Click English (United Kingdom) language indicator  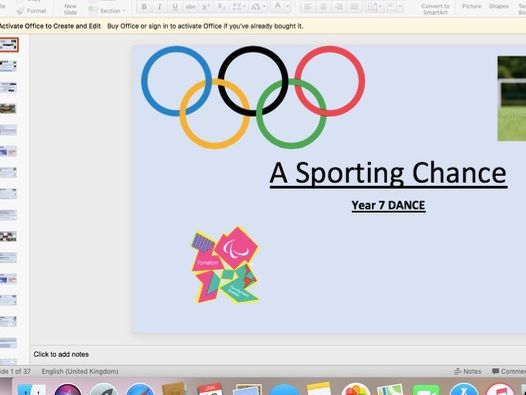tap(80, 371)
